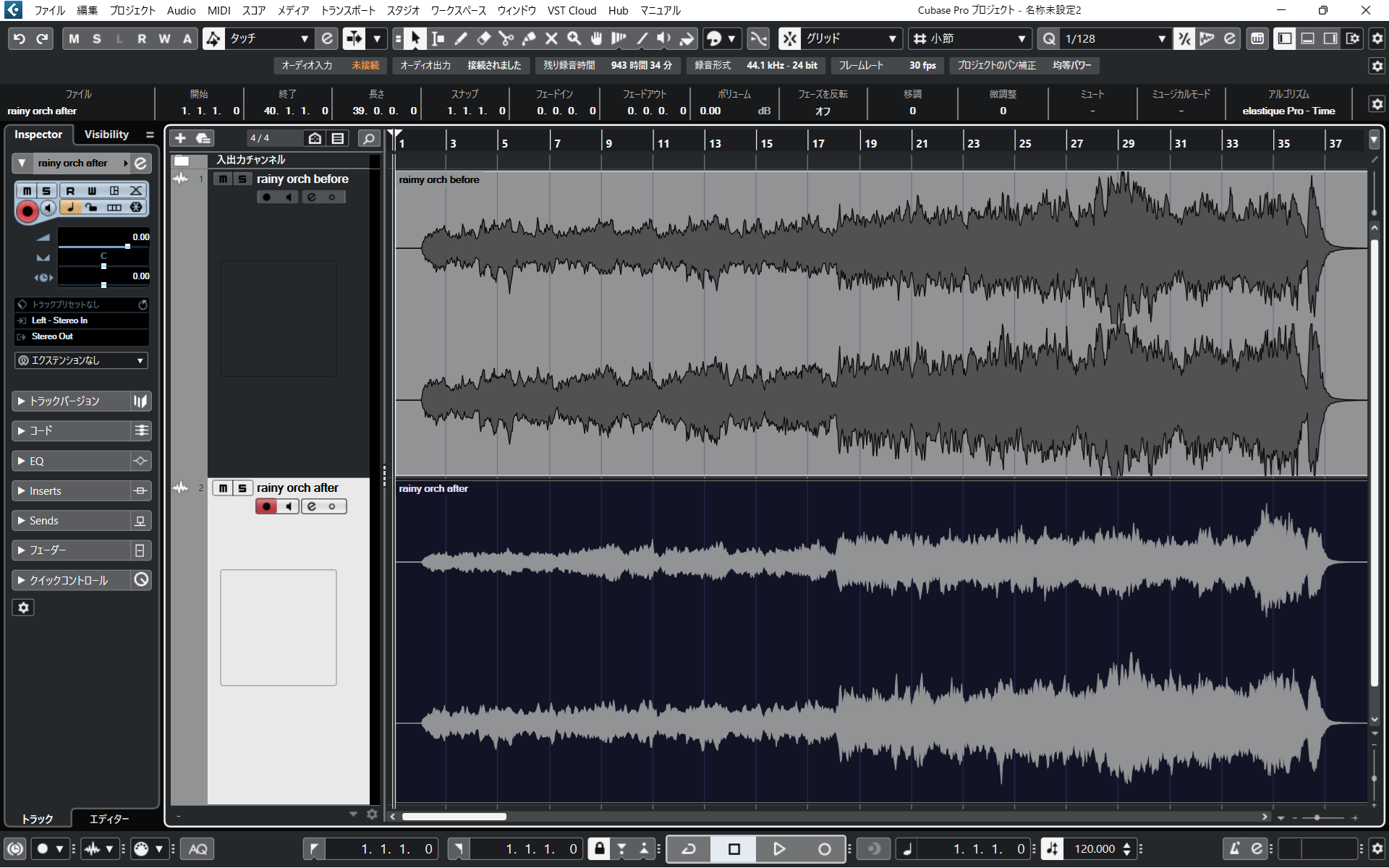Screen dimensions: 1389x868
Task: Select the Scissors split tool
Action: (506, 38)
